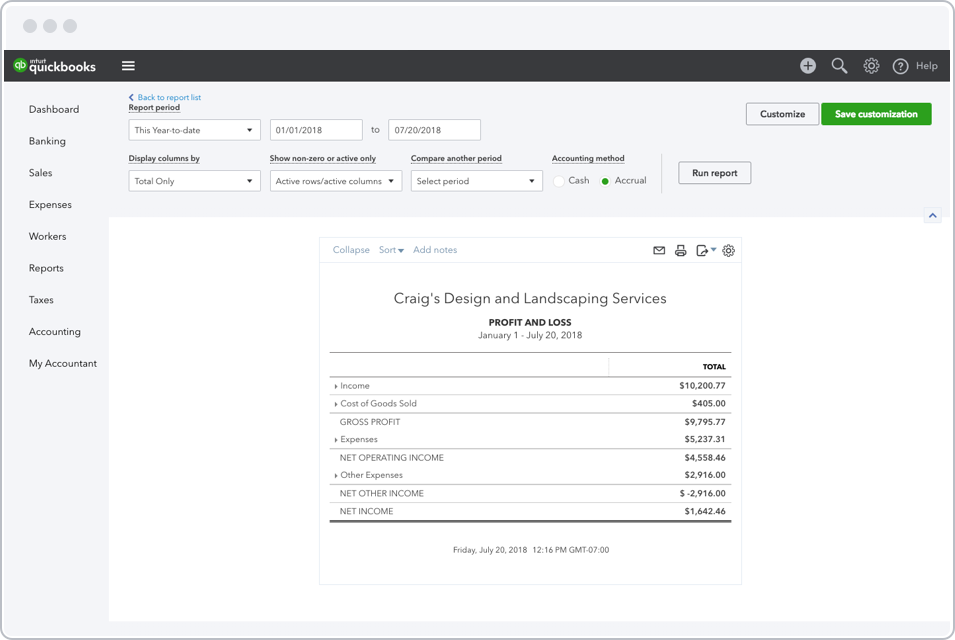Click the January 1 - July 20, 2018 date range
The height and width of the screenshot is (640, 955).
point(530,335)
